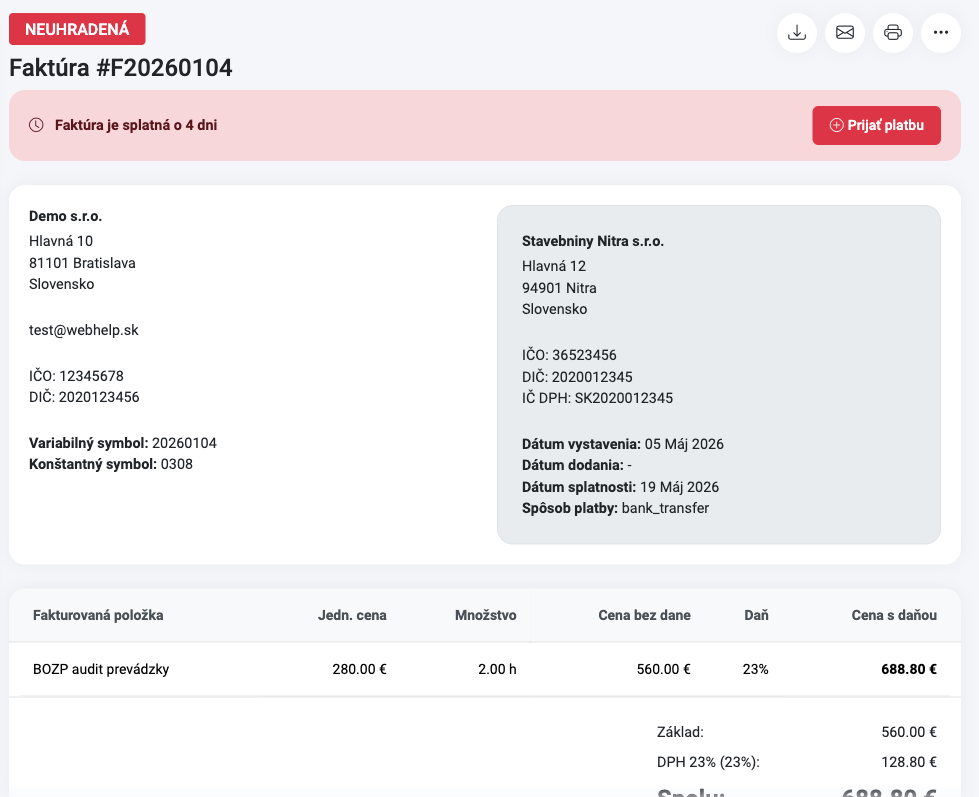The height and width of the screenshot is (797, 979).
Task: Click the bold 688.80 € row total
Action: pos(909,669)
